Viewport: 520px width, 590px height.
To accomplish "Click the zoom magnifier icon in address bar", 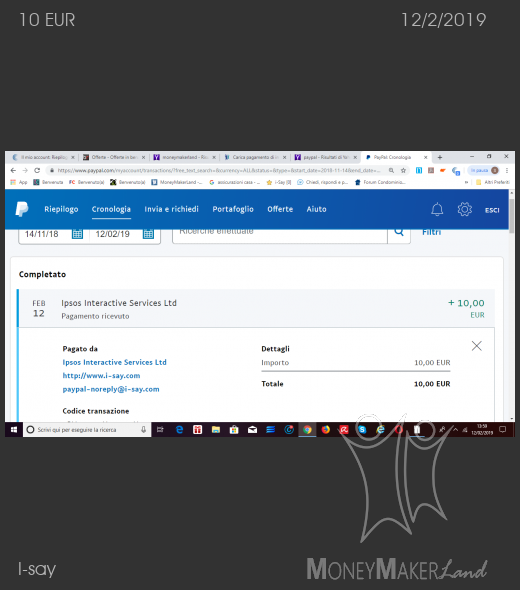I will [x=391, y=170].
